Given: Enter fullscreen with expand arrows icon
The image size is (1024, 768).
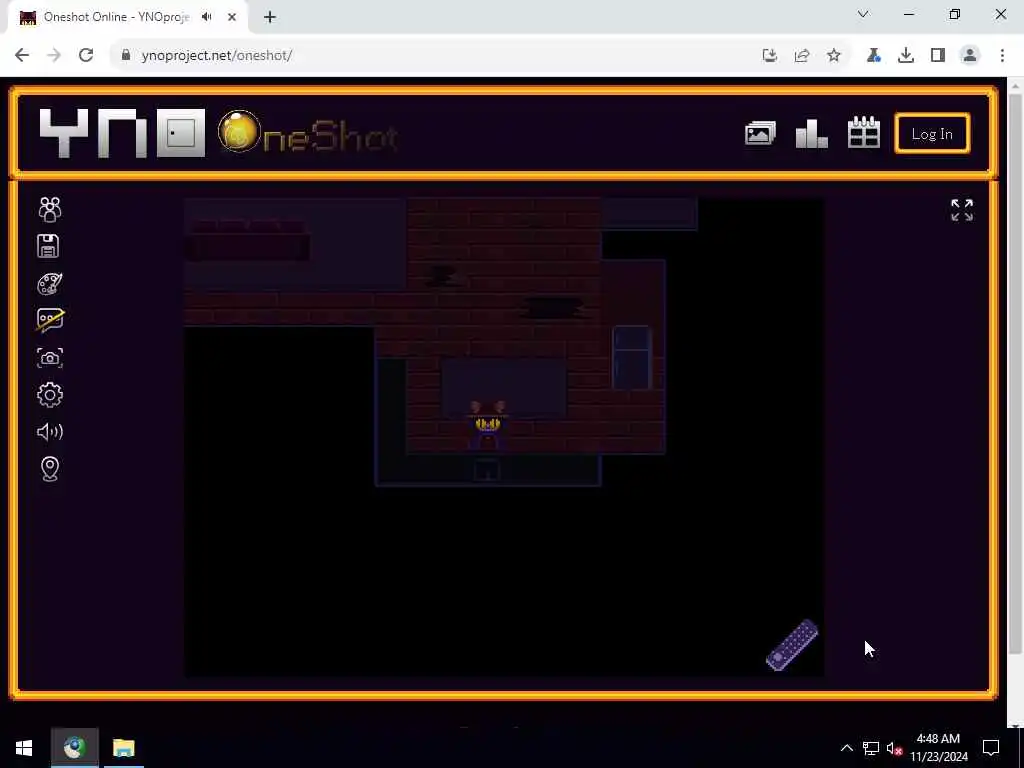Looking at the screenshot, I should 962,210.
